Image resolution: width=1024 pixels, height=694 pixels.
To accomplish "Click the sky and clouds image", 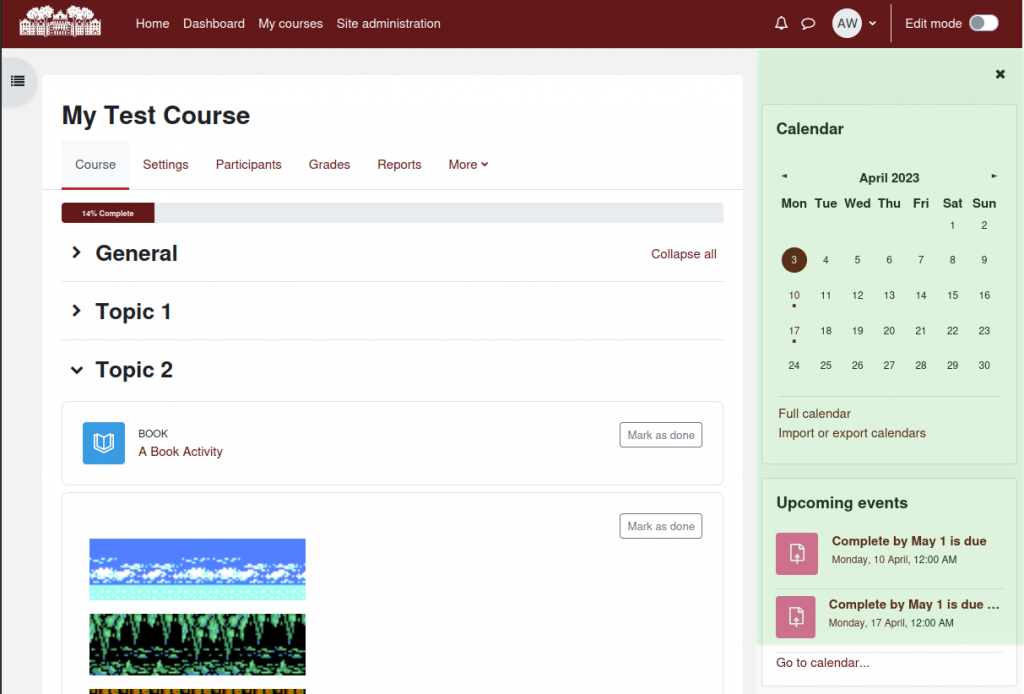I will (x=197, y=569).
